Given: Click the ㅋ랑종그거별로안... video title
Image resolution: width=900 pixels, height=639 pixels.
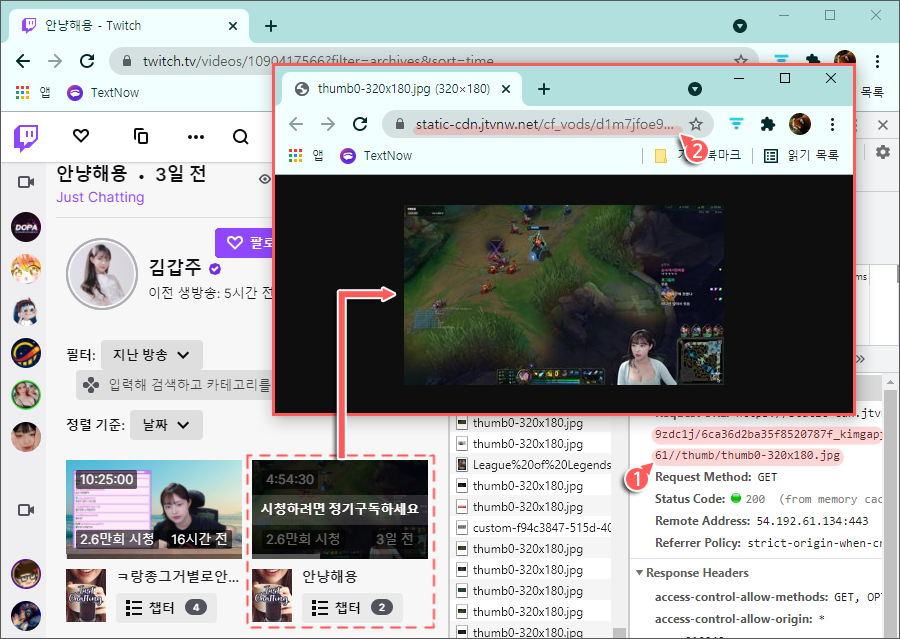Looking at the screenshot, I should tap(177, 576).
